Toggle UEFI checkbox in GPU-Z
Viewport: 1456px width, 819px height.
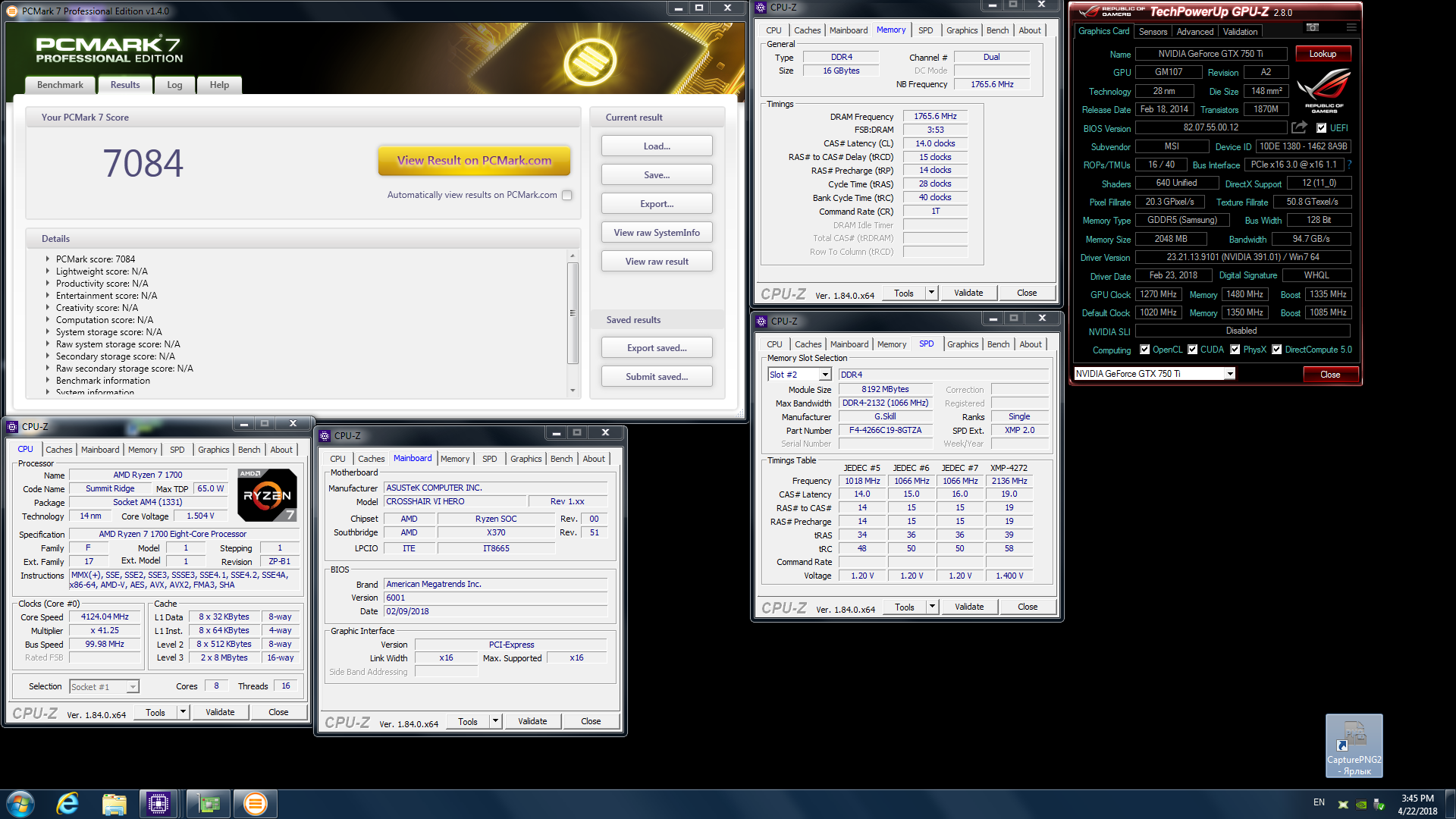point(1322,128)
